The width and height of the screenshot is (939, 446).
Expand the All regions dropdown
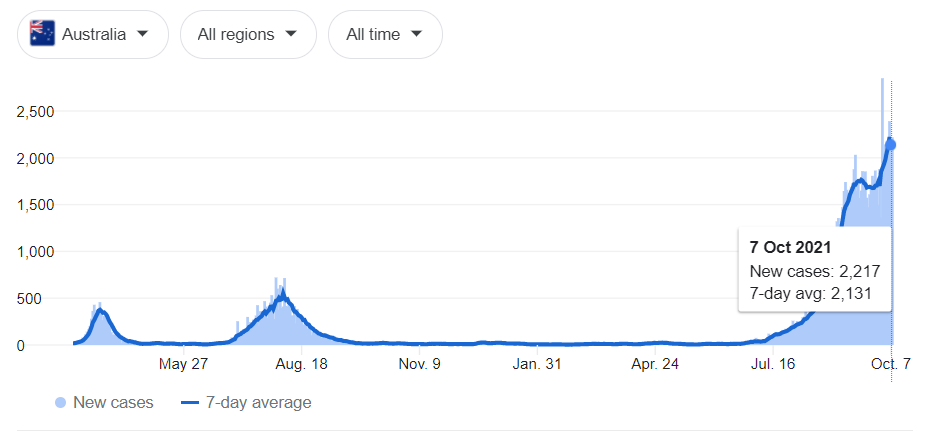pos(248,34)
